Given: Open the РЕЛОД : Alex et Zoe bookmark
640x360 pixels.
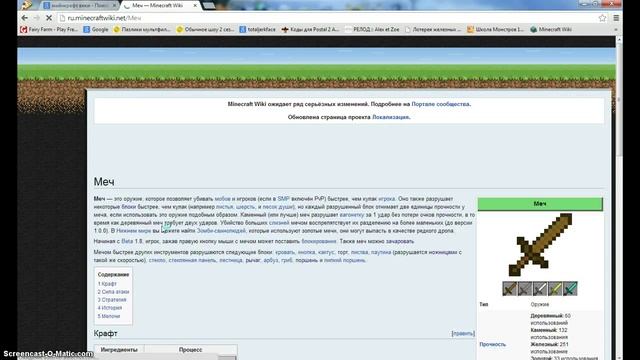Looking at the screenshot, I should pyautogui.click(x=372, y=29).
